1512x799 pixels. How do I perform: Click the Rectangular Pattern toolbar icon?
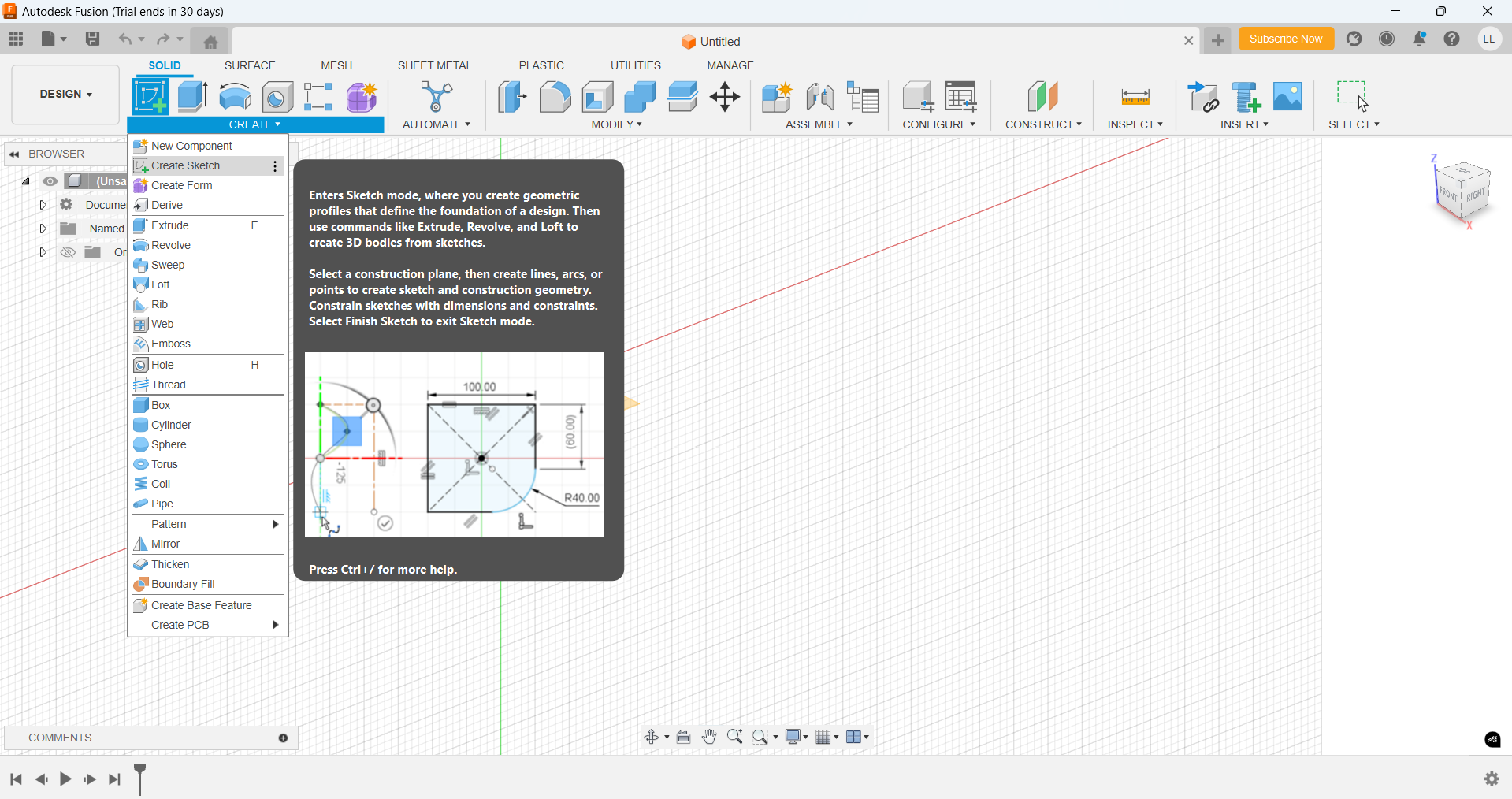pyautogui.click(x=318, y=97)
